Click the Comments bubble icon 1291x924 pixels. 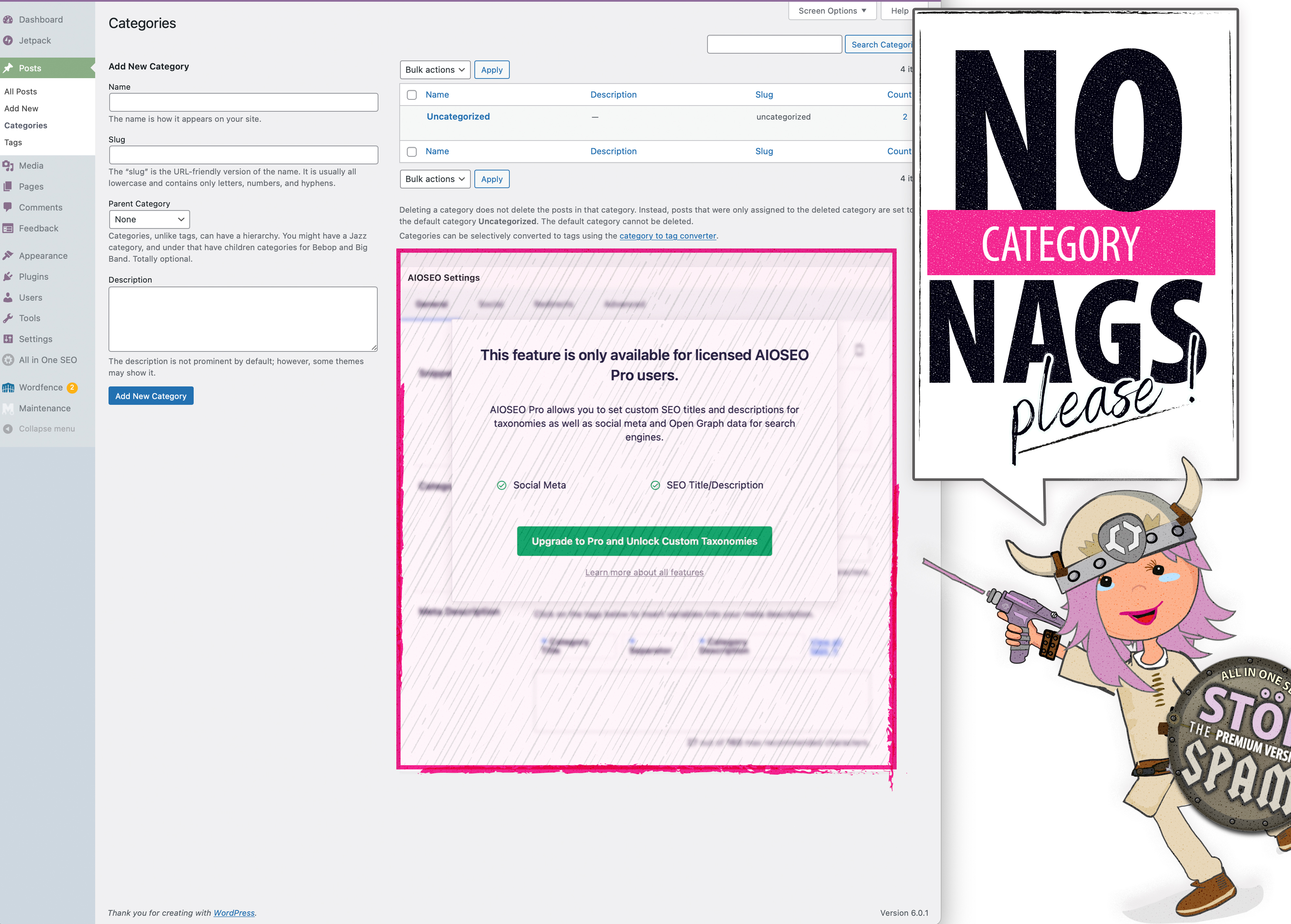click(8, 207)
